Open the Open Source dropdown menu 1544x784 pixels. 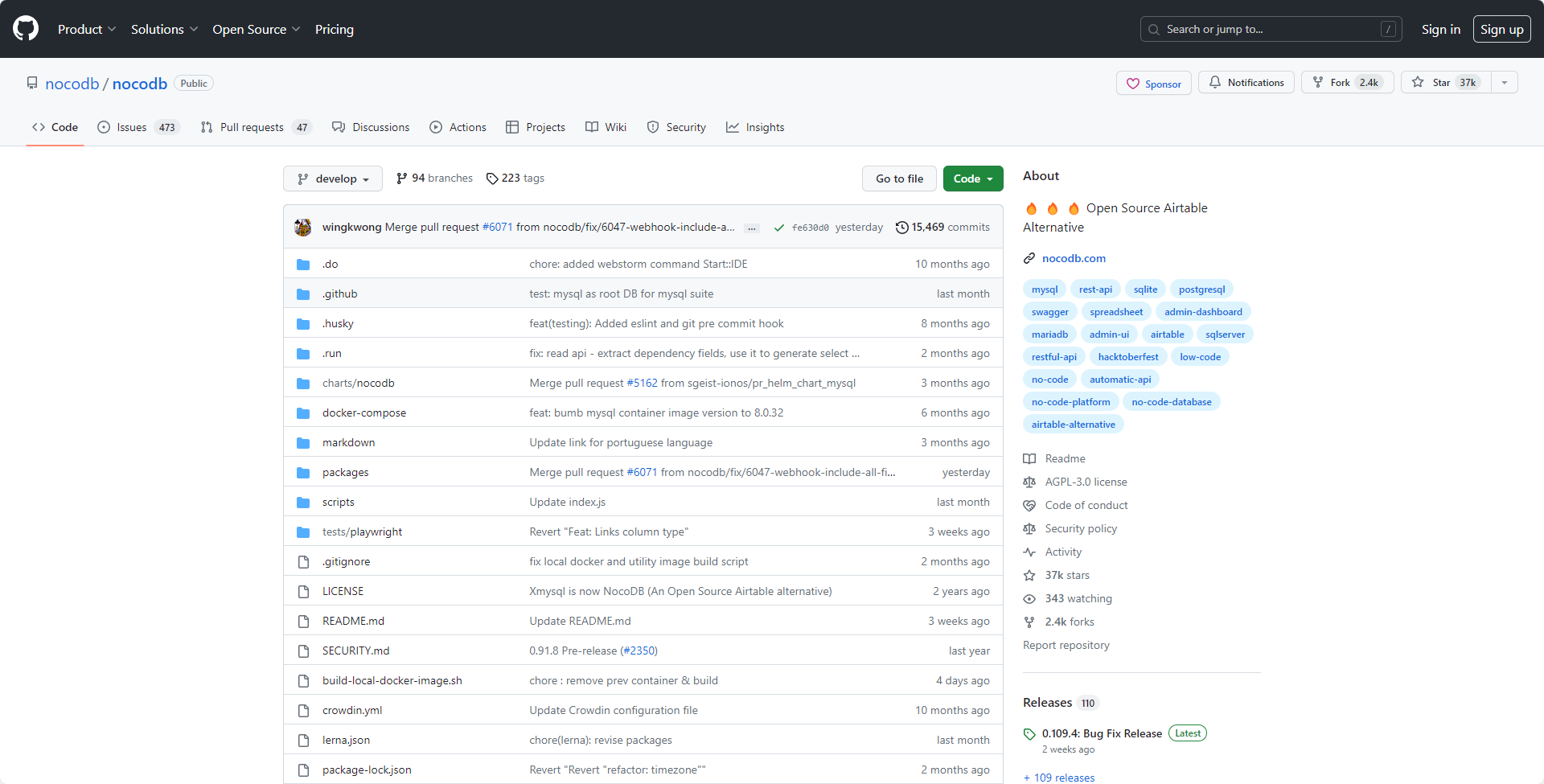click(x=257, y=29)
